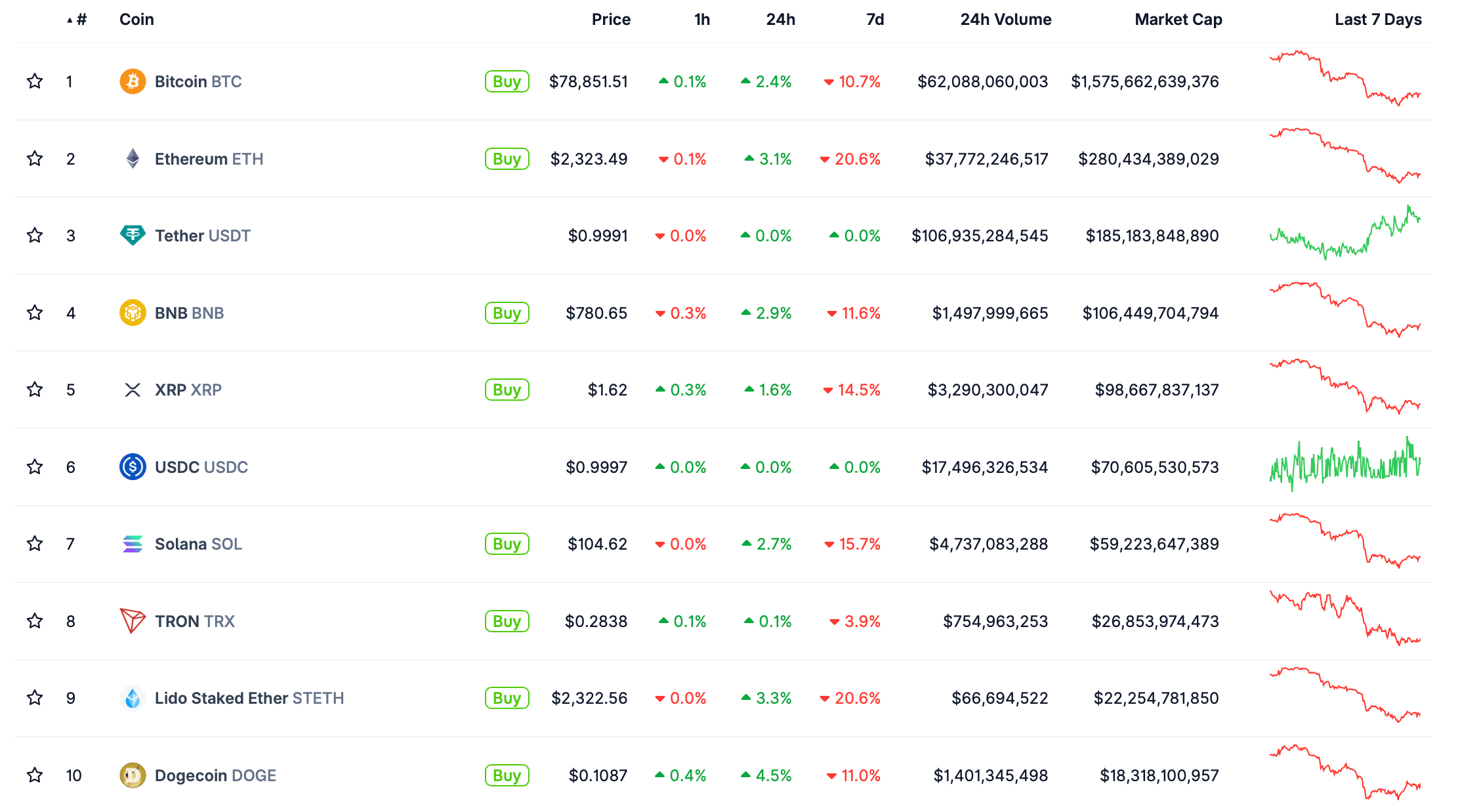Favorite Dogecoin with its star
Image resolution: width=1458 pixels, height=812 pixels.
[x=35, y=775]
